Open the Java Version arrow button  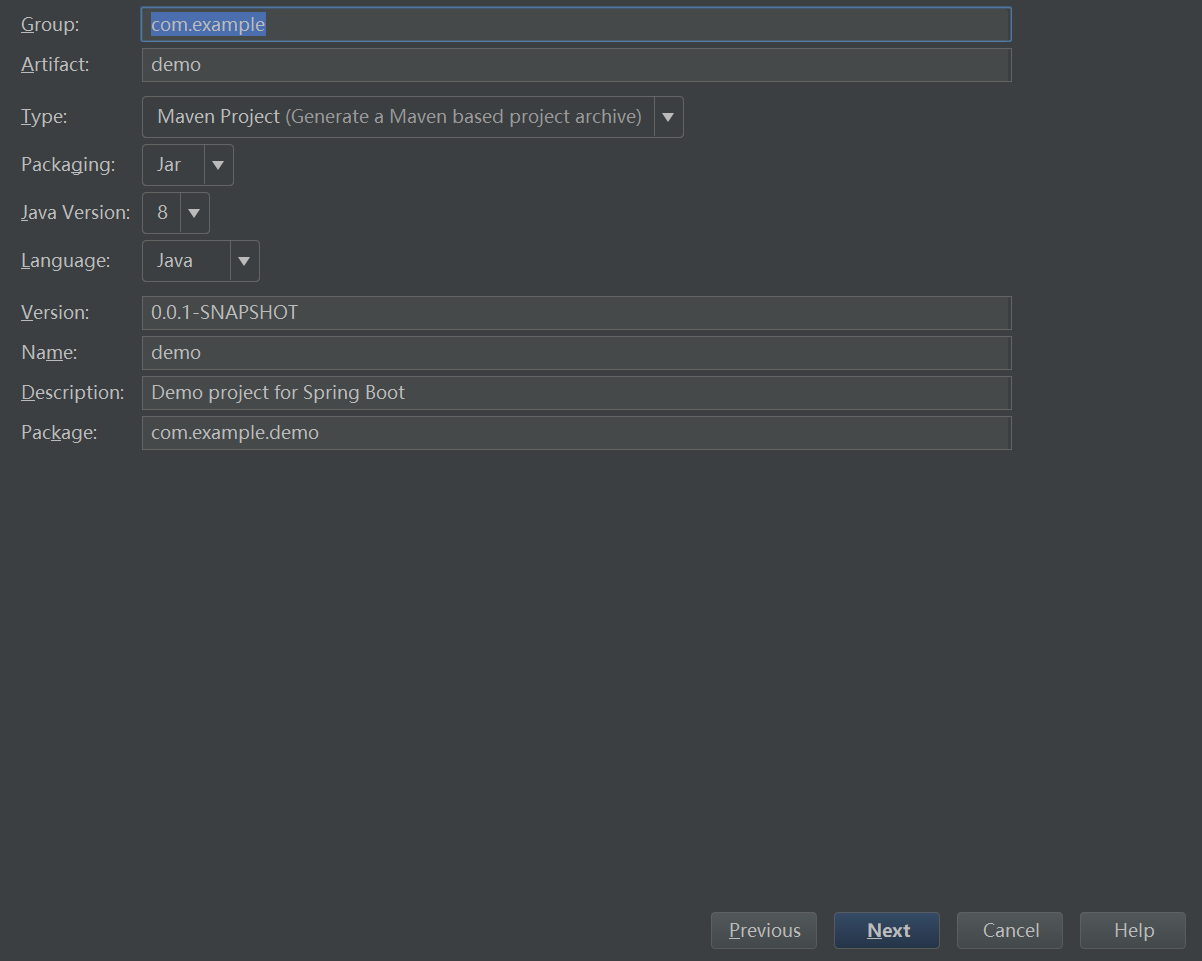(x=194, y=213)
